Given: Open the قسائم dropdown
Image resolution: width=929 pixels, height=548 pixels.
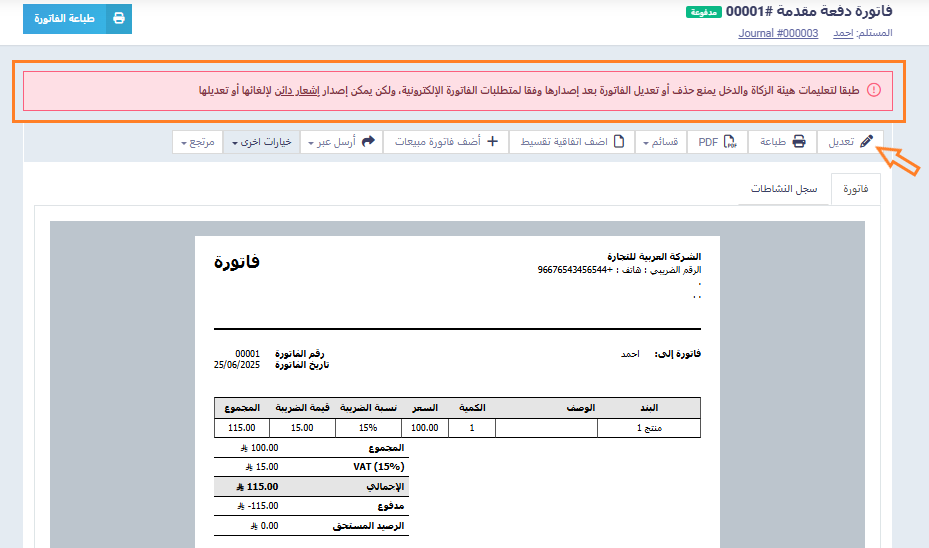Looking at the screenshot, I should click(661, 142).
